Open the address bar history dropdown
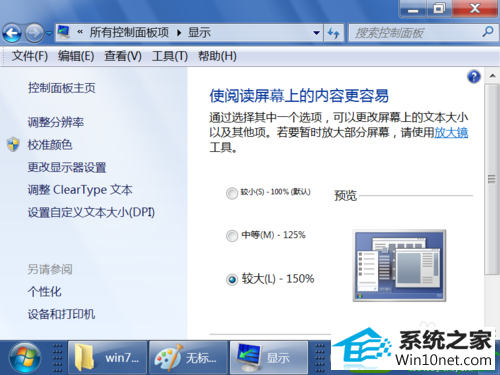 (316, 33)
